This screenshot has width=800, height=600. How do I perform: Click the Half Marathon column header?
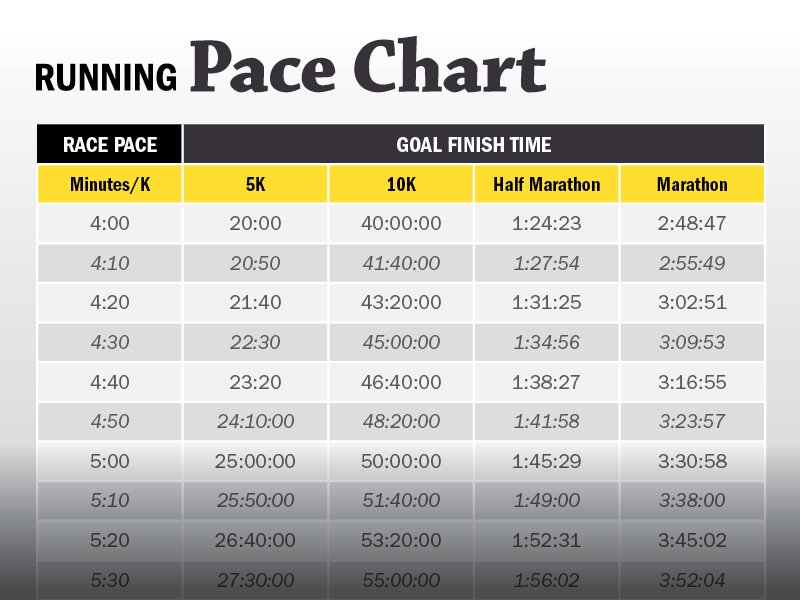pos(546,185)
